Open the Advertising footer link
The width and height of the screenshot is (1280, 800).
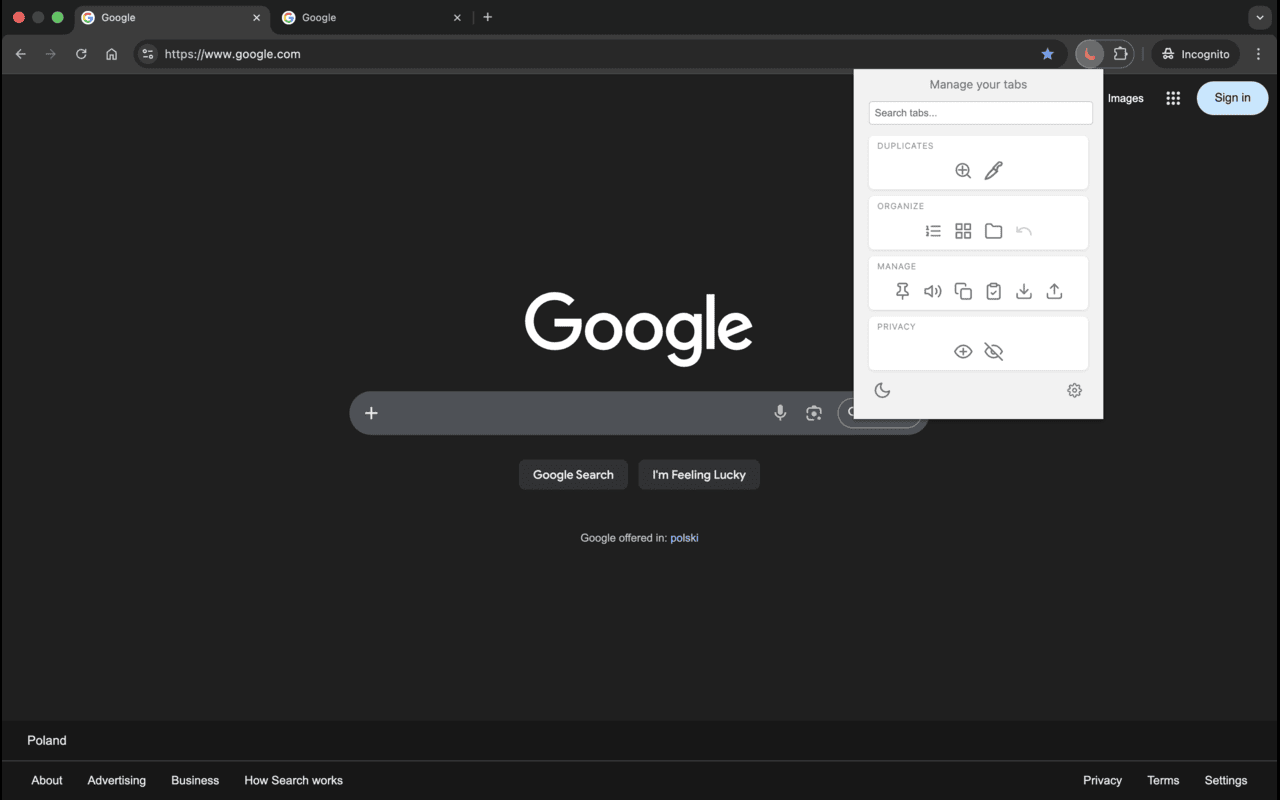(x=116, y=781)
